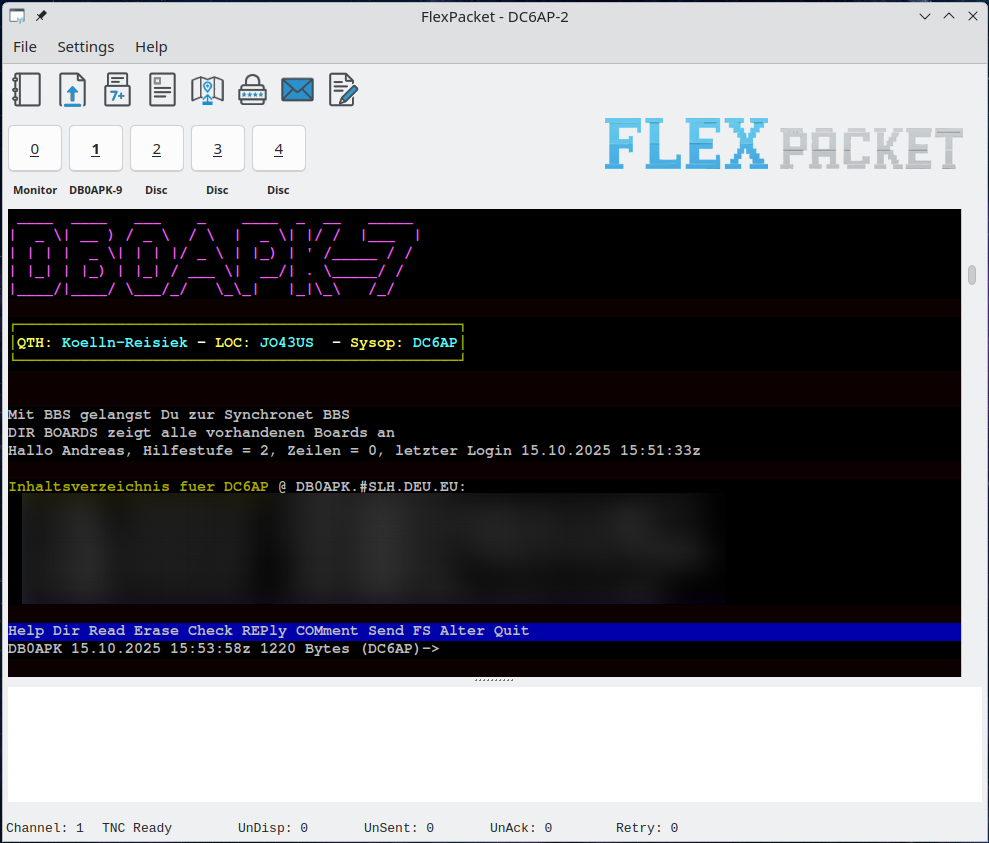Click the window menu icon in titlebar
Screen dimensions: 989x843
pyautogui.click(x=17, y=16)
